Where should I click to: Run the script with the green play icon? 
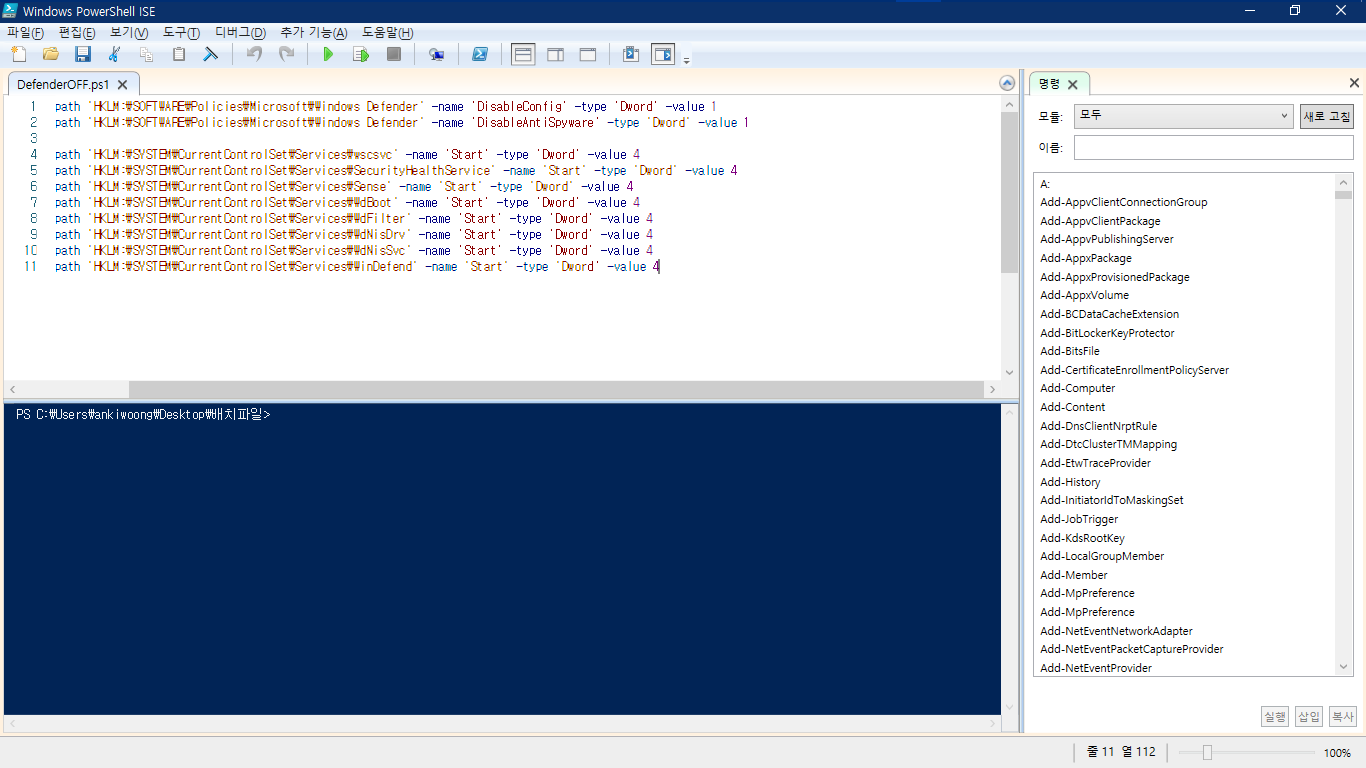(x=328, y=54)
